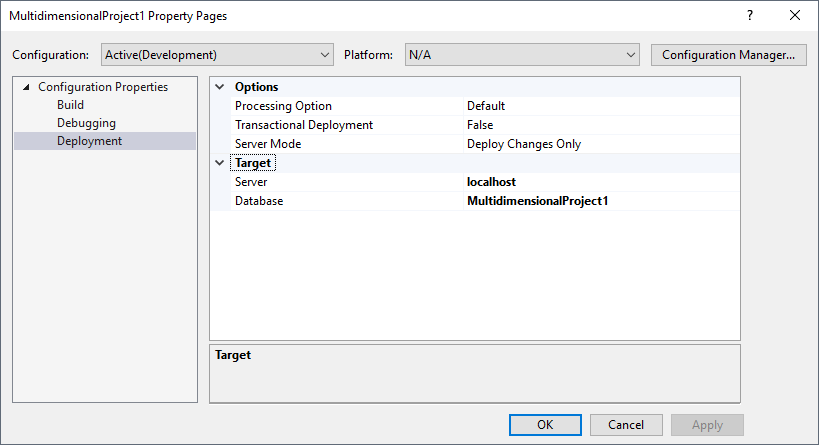Select the Build tree item
Image resolution: width=819 pixels, height=445 pixels.
(70, 105)
